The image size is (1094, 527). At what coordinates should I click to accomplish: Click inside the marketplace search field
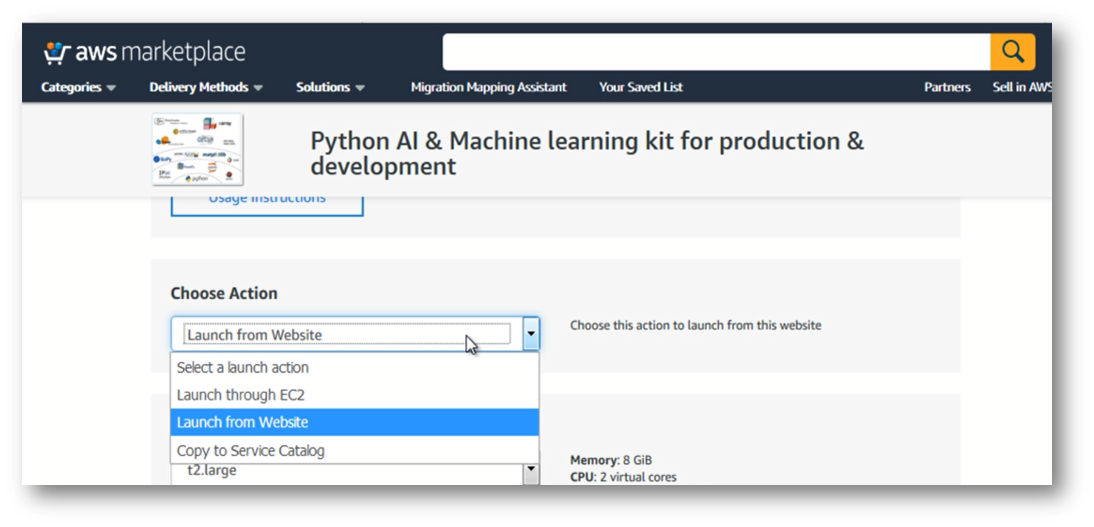pos(716,52)
